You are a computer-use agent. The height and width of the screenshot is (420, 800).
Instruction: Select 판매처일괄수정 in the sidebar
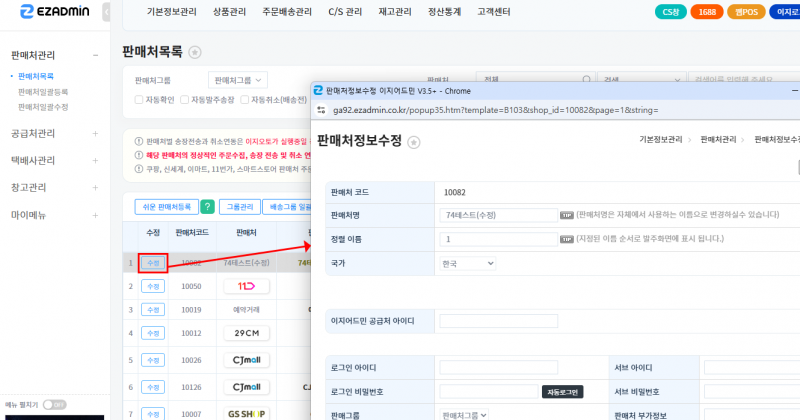43,107
